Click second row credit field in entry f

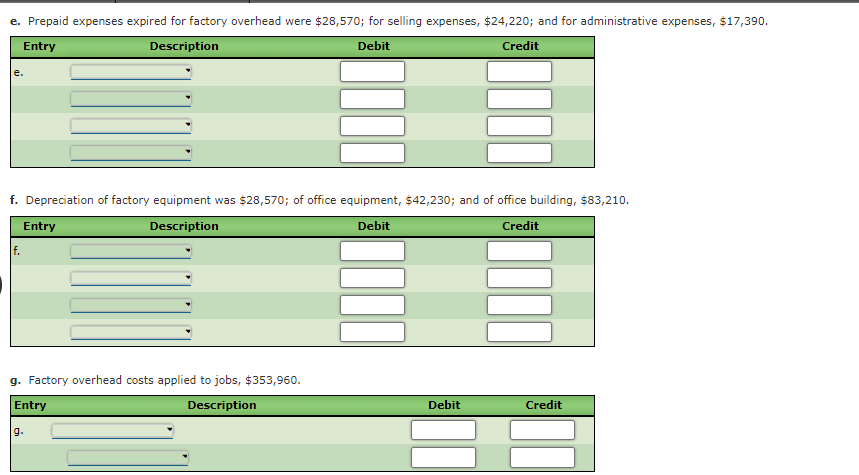[x=519, y=278]
